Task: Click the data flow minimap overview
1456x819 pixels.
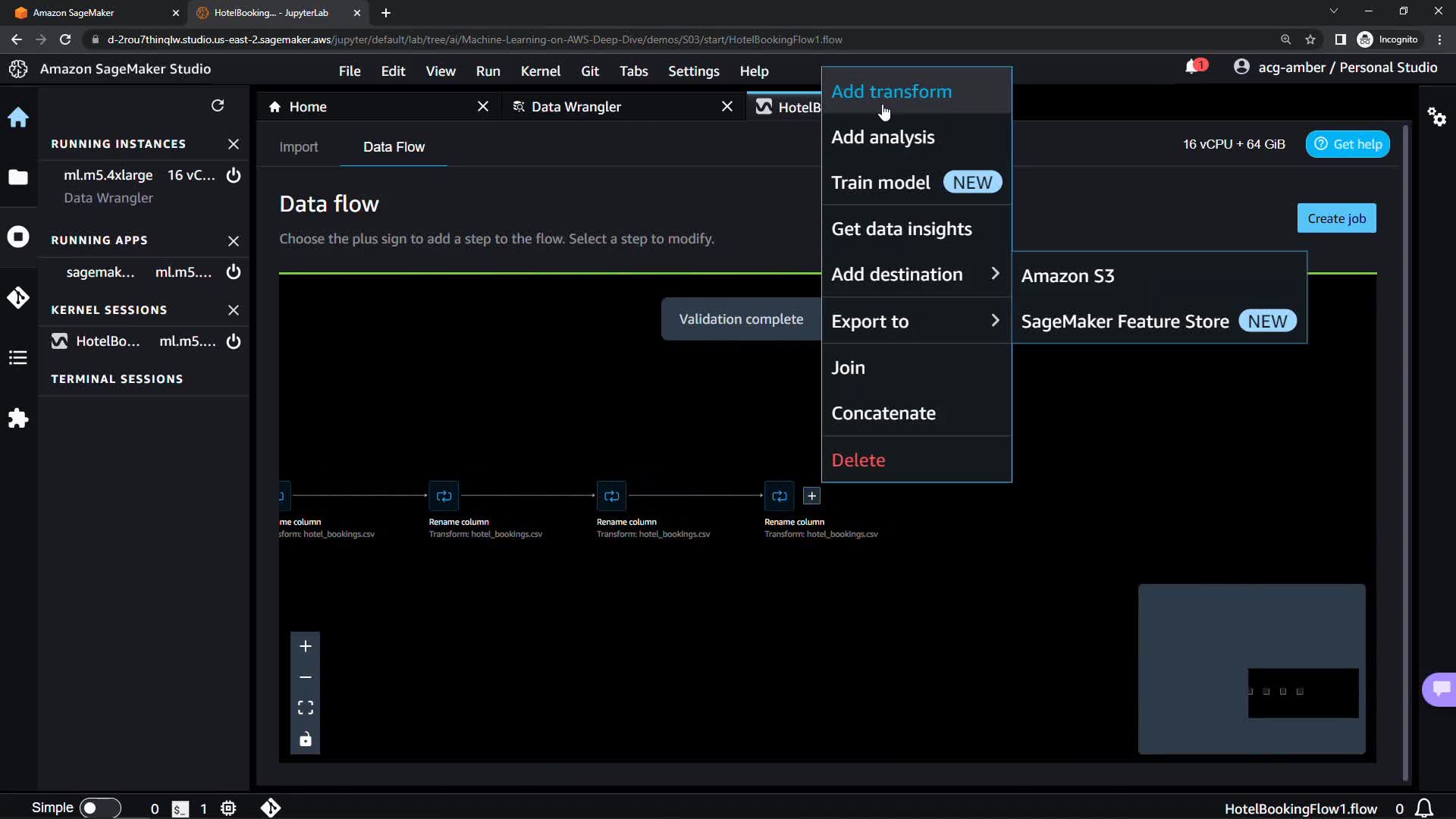Action: click(1251, 669)
